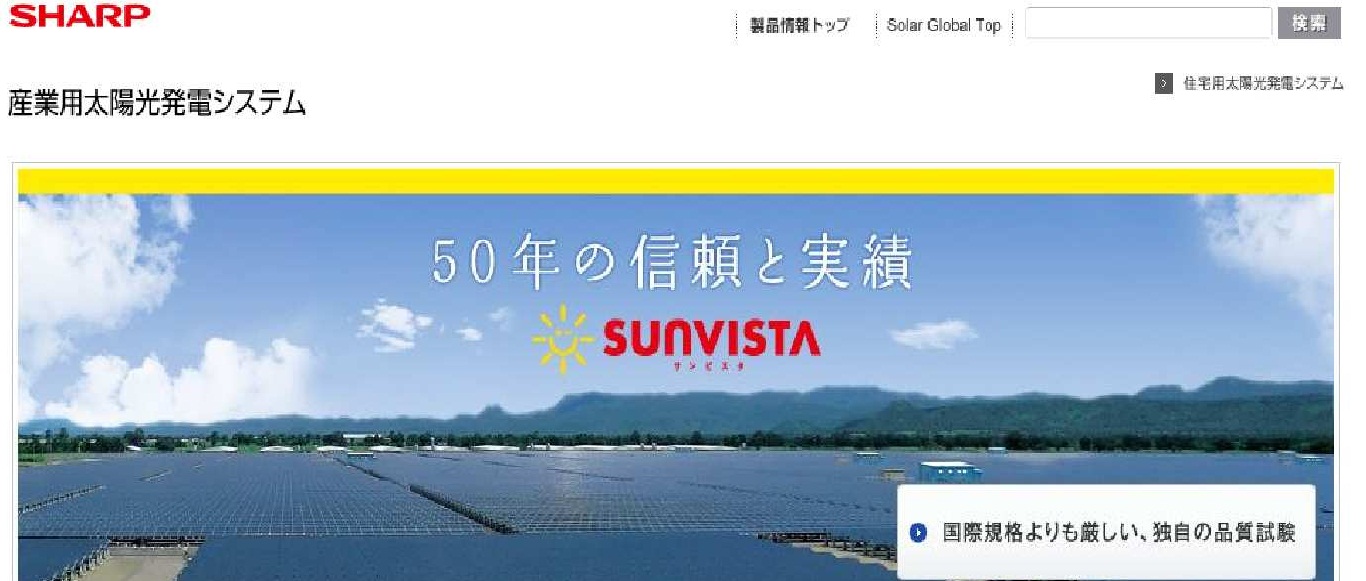Click the small cloud right of SUNVISTA
The width and height of the screenshot is (1366, 581).
click(x=932, y=333)
